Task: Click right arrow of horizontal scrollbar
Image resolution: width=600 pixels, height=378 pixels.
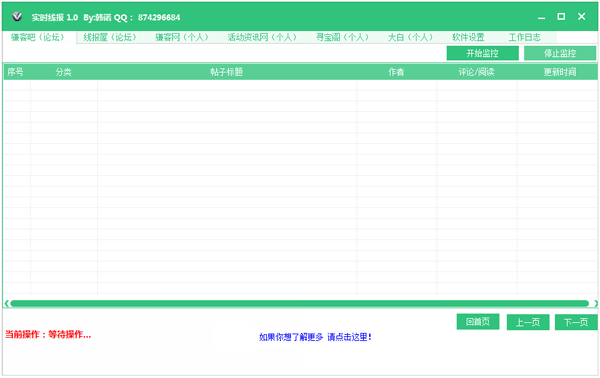Action: 595,303
